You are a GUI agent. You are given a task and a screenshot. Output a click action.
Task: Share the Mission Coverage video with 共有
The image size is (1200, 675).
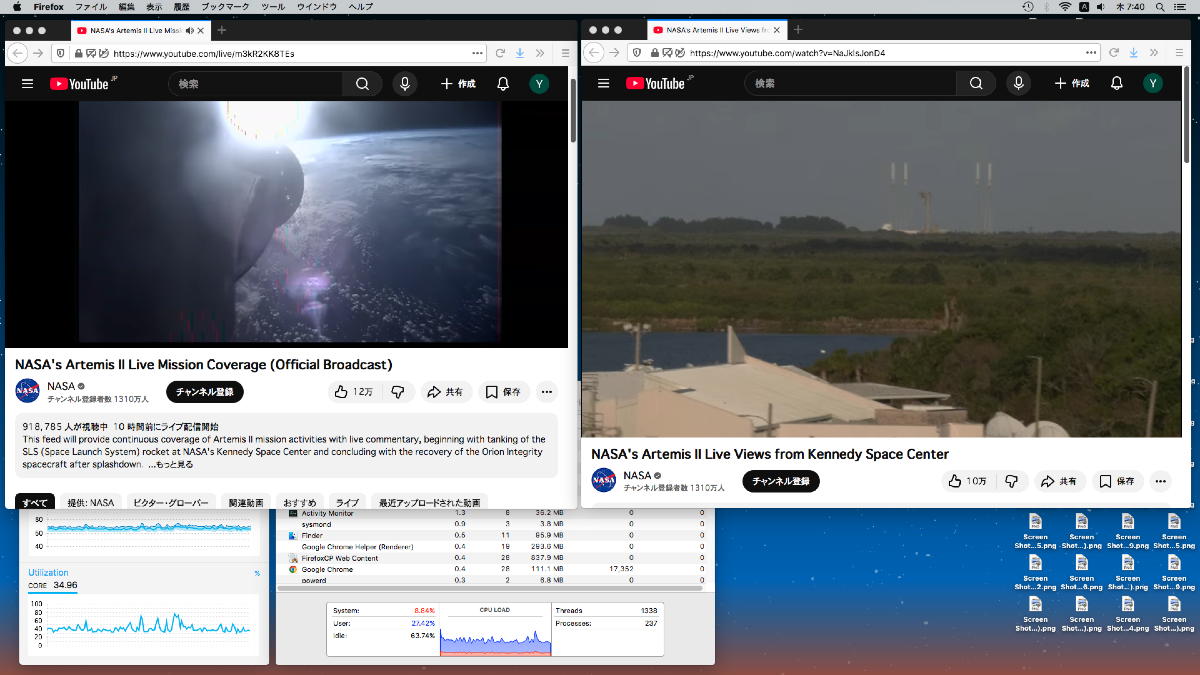(x=446, y=392)
